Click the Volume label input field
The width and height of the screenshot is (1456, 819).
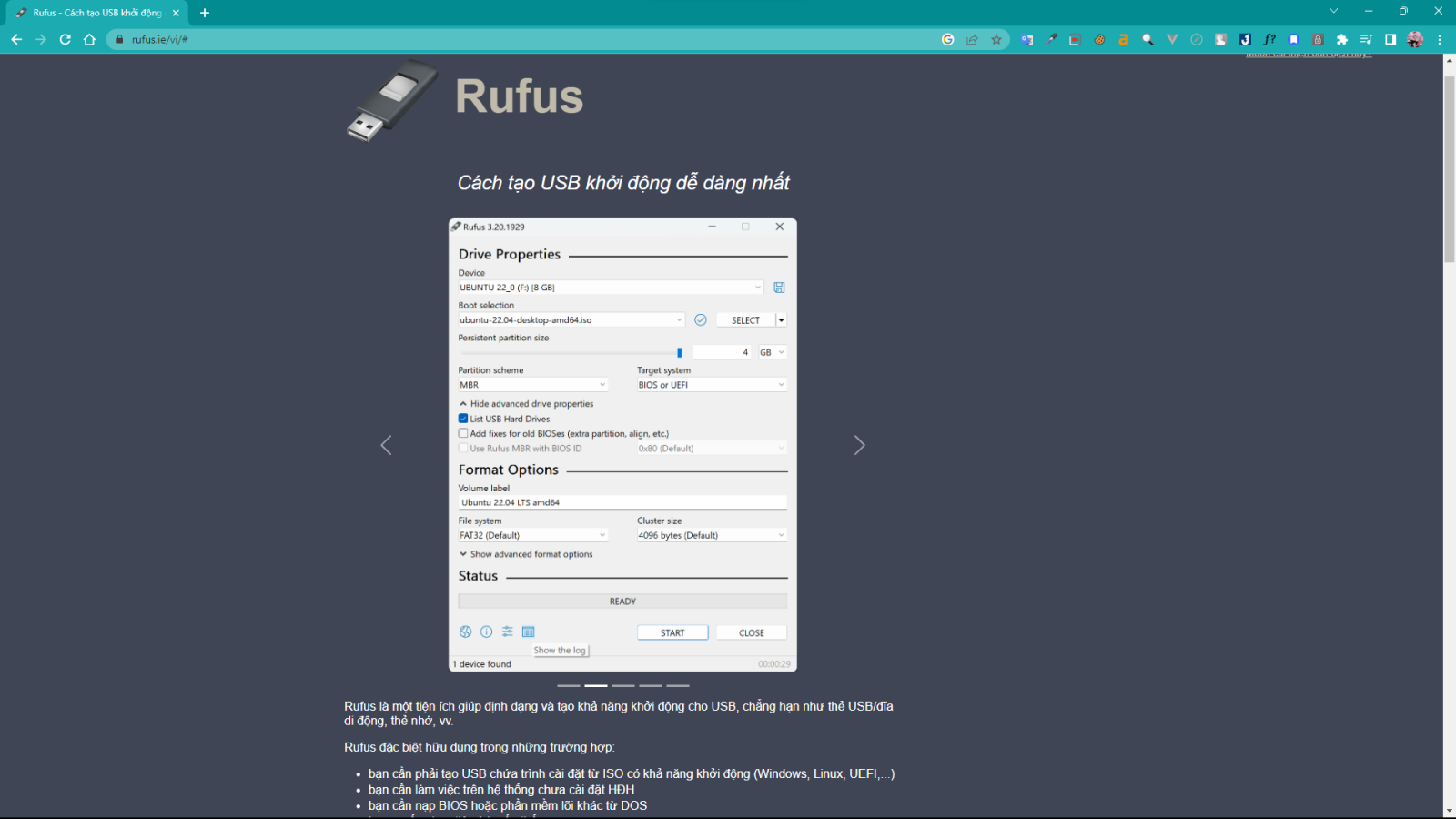[622, 502]
